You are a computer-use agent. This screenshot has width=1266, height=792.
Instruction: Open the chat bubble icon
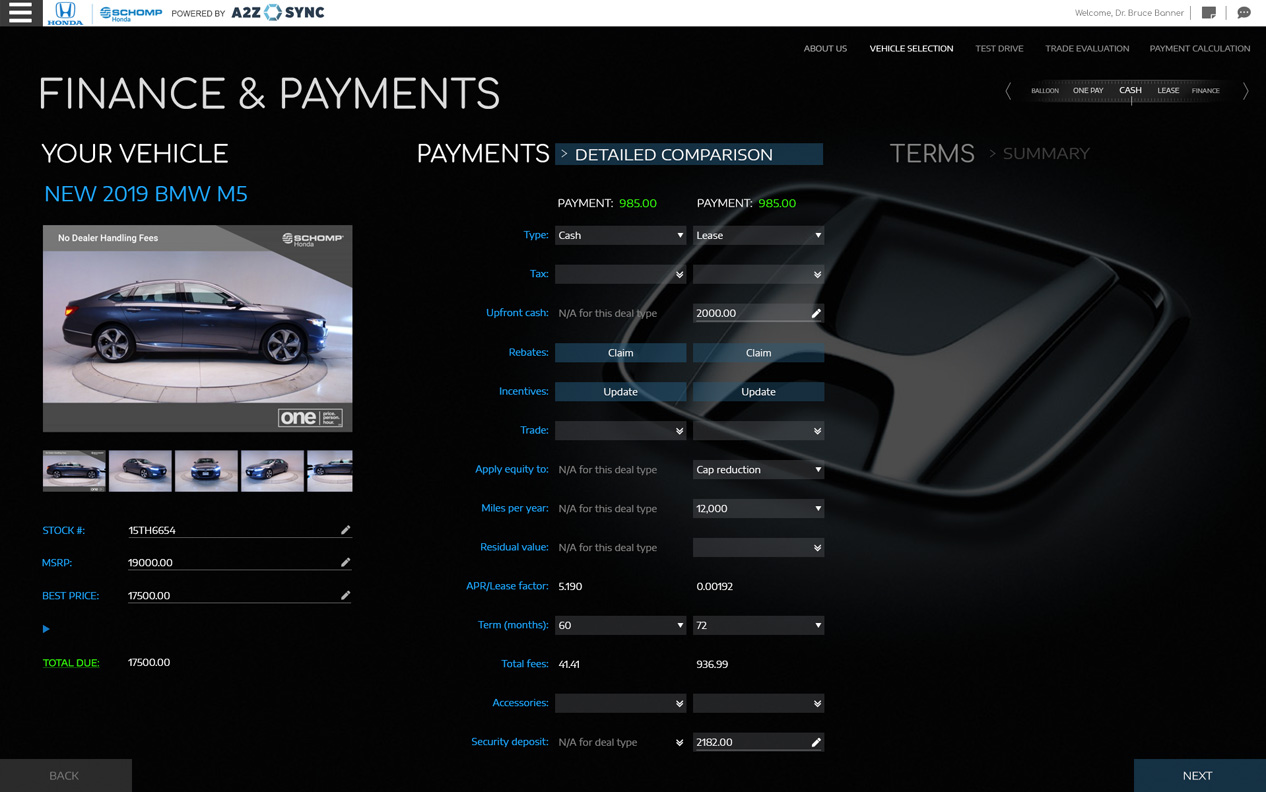(1244, 13)
